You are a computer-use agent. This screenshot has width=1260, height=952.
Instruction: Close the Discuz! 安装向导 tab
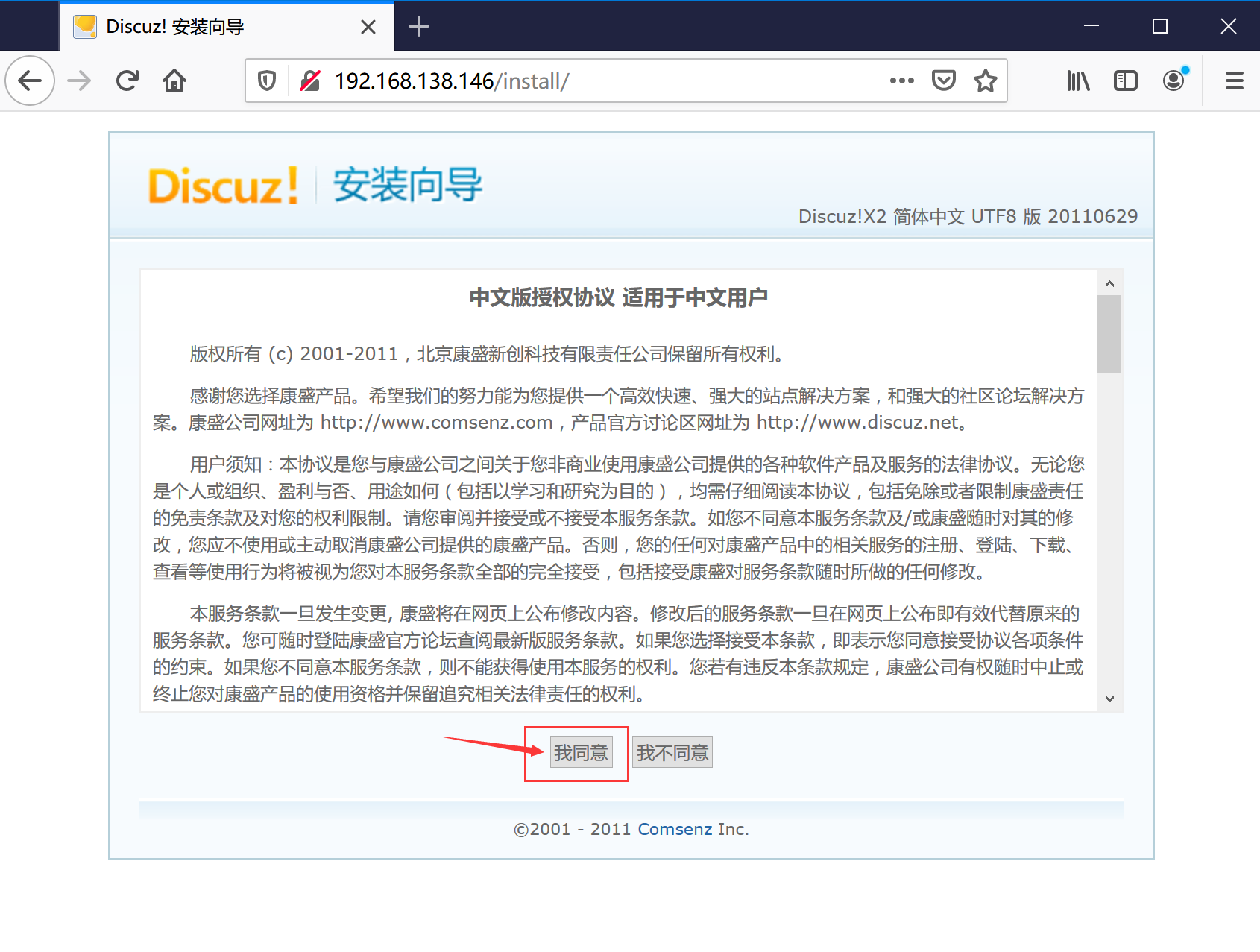(x=368, y=27)
